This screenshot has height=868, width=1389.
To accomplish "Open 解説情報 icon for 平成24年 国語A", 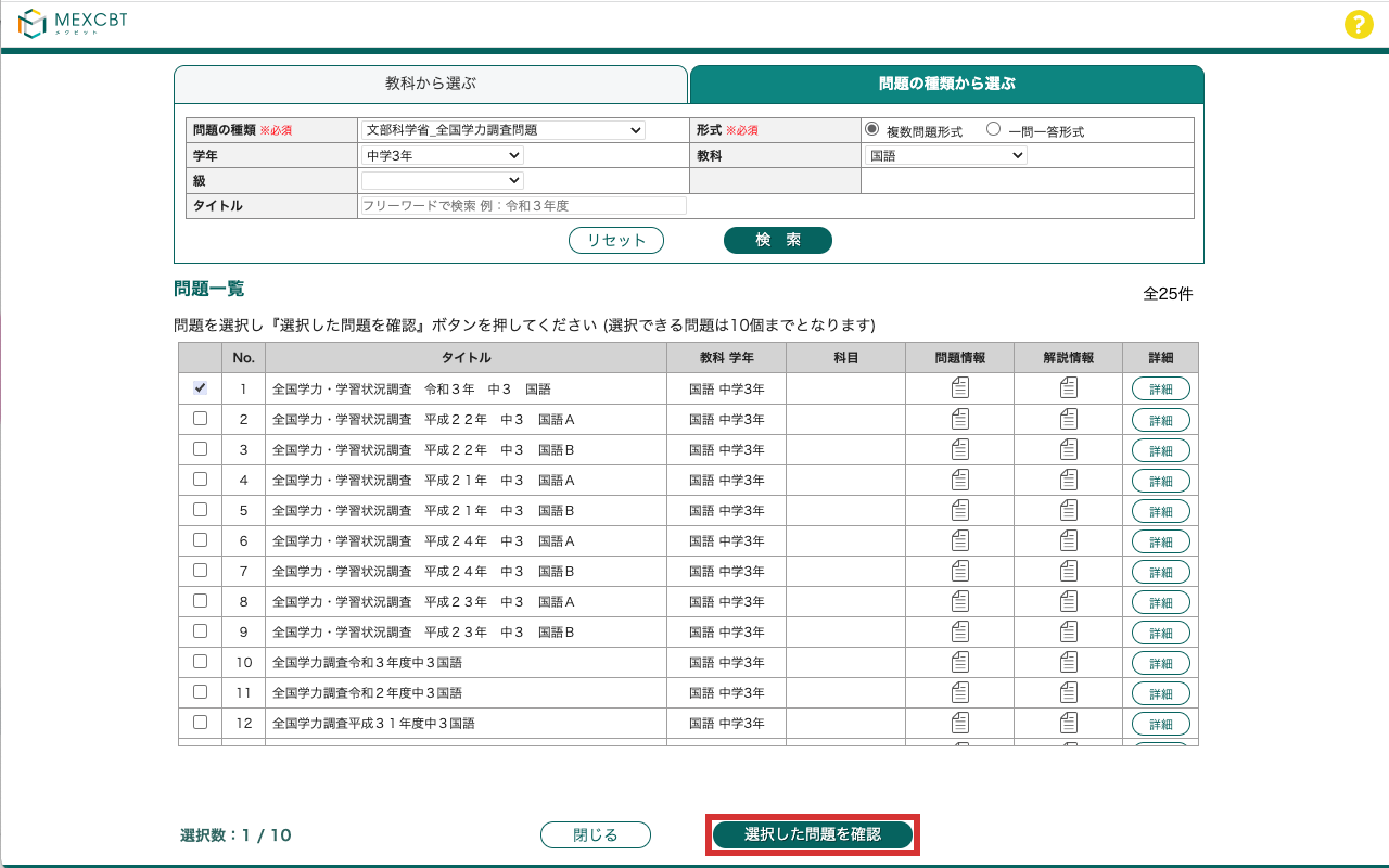I will coord(1068,540).
